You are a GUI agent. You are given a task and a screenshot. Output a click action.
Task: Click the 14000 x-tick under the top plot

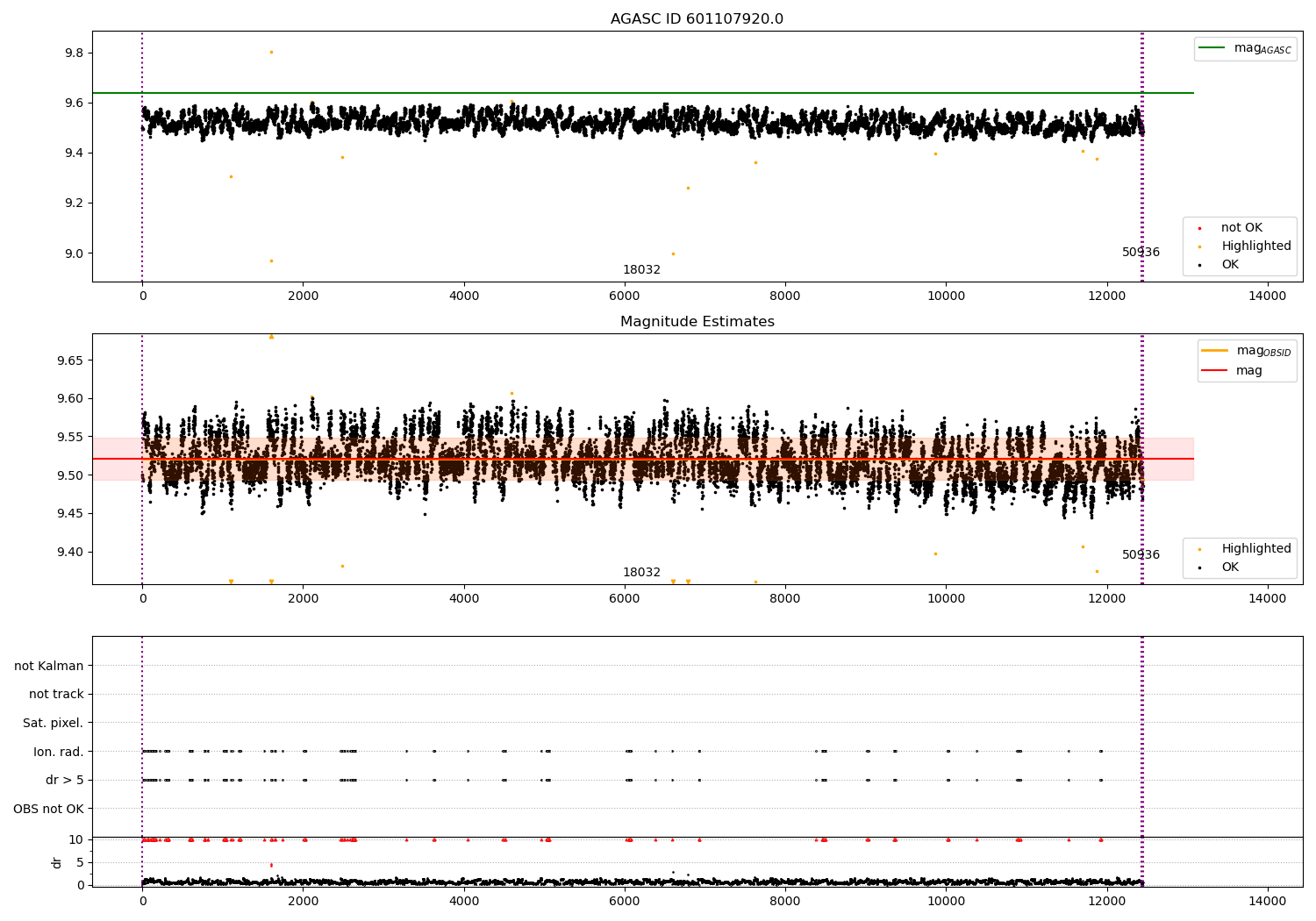pos(1268,296)
